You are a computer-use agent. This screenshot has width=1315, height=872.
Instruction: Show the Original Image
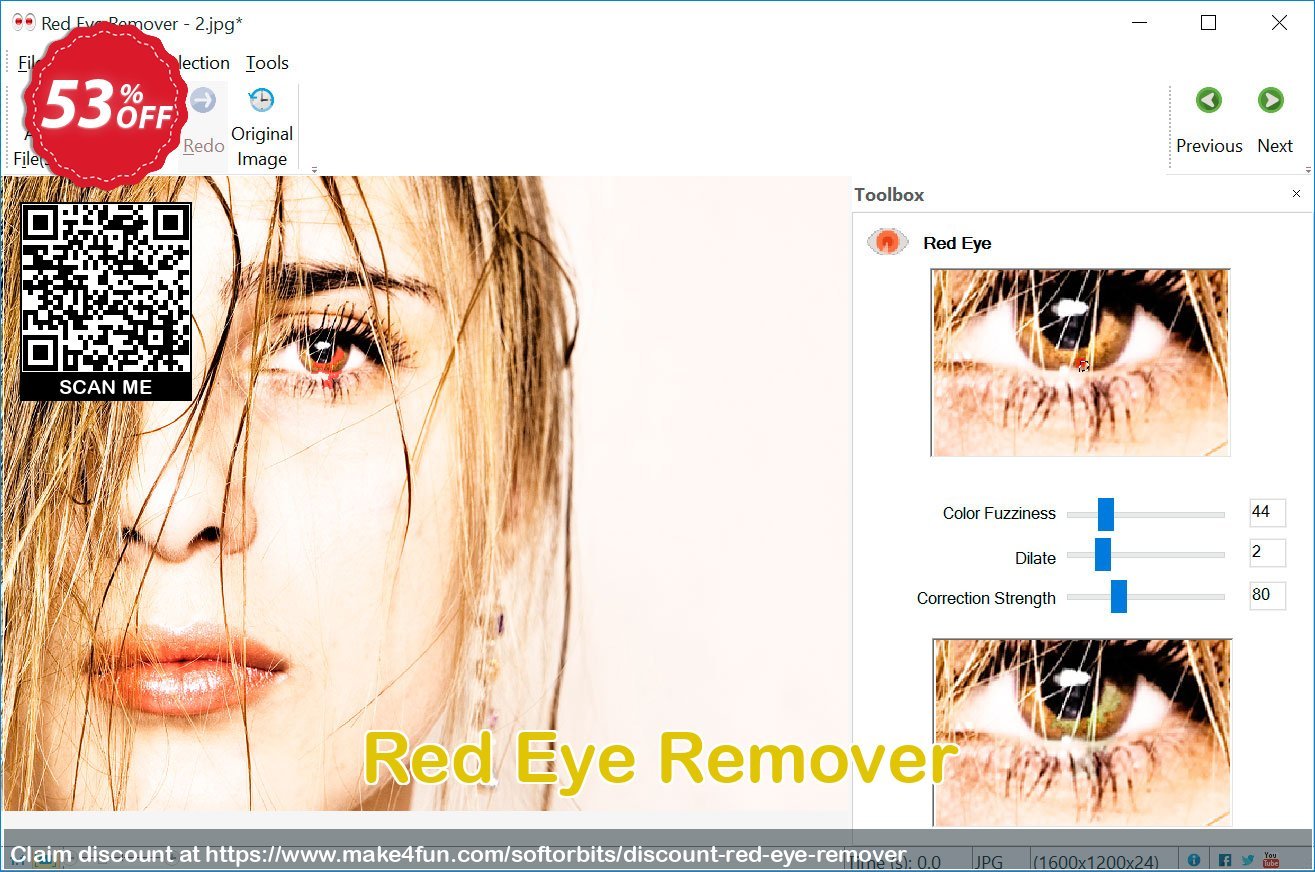click(x=261, y=127)
